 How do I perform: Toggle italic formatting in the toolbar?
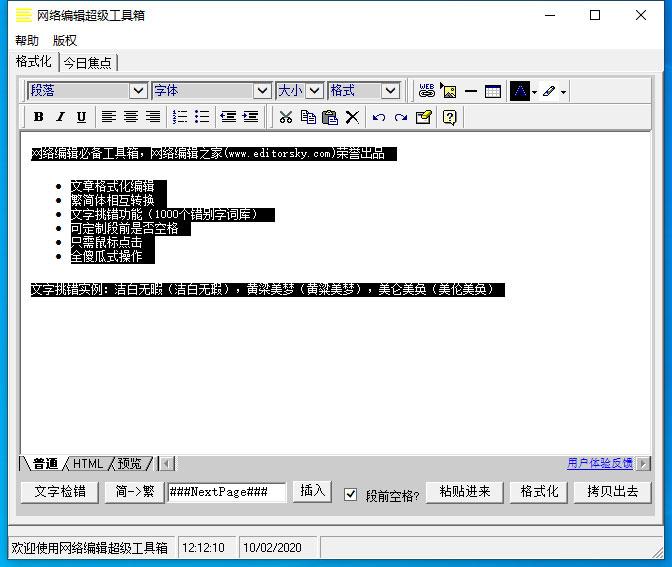59,117
